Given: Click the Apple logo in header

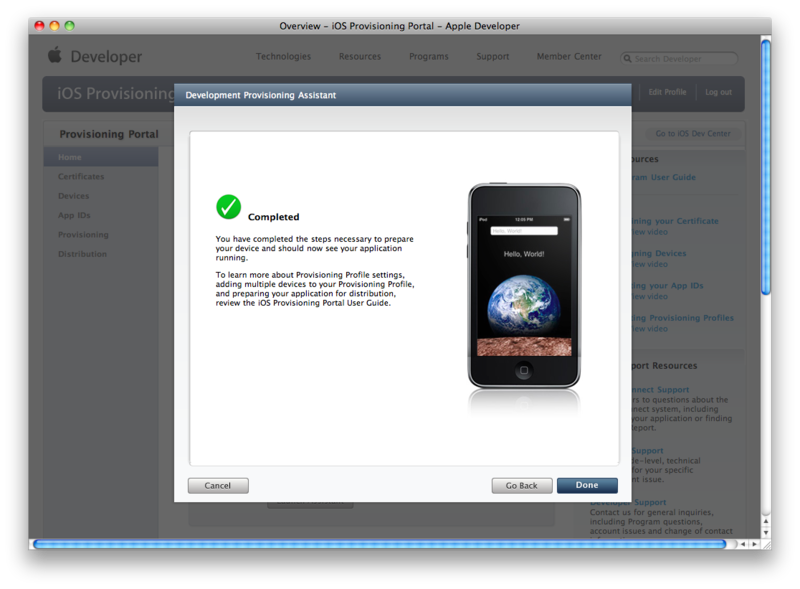Looking at the screenshot, I should tap(55, 55).
